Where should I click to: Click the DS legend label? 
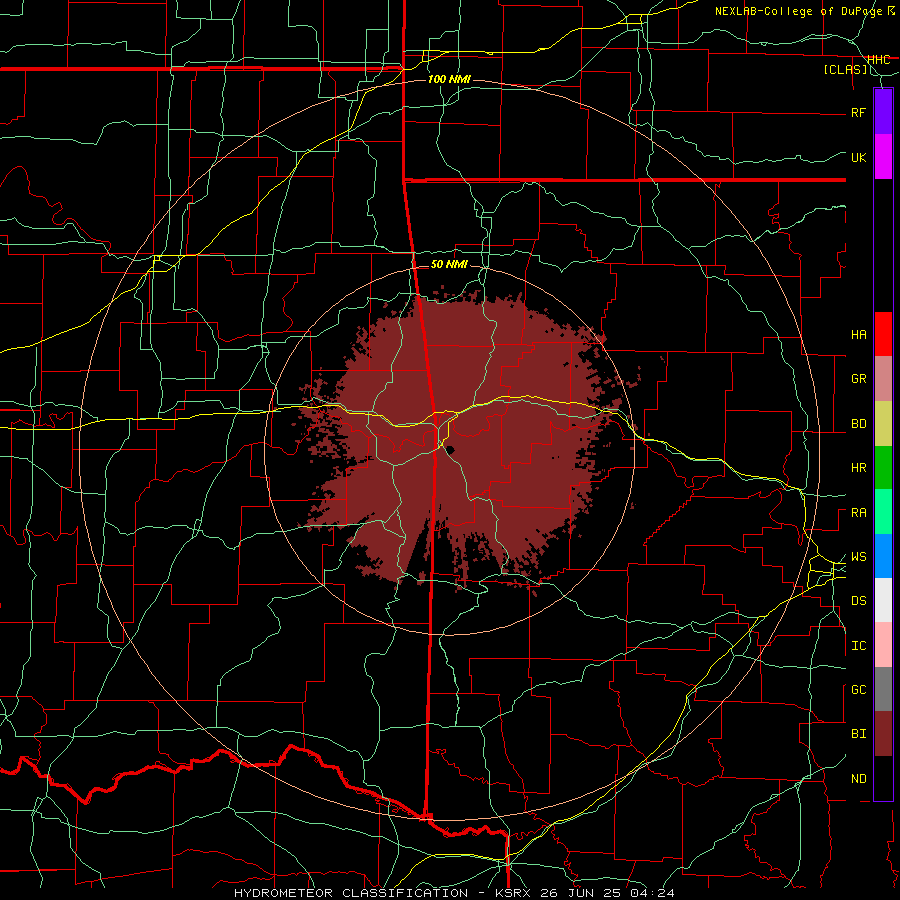click(x=858, y=601)
